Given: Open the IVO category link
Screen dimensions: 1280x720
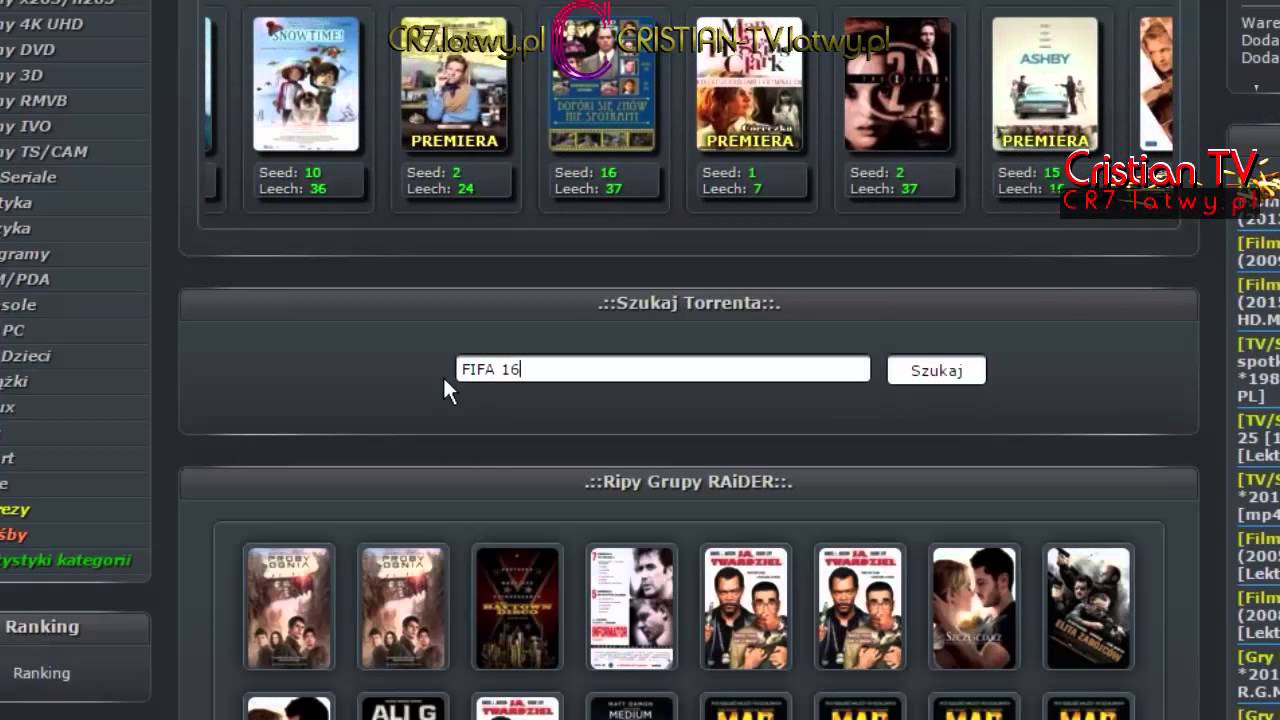Looking at the screenshot, I should pyautogui.click(x=26, y=126).
